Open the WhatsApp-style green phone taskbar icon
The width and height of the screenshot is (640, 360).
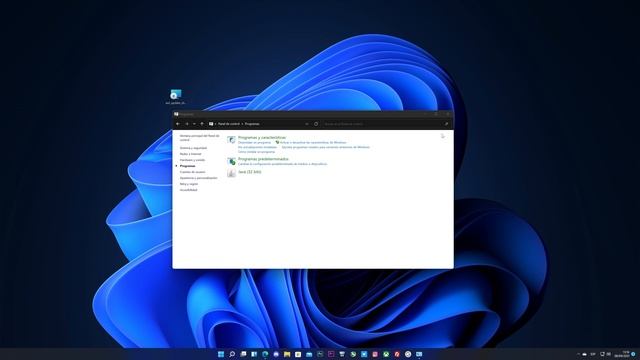tap(353, 354)
